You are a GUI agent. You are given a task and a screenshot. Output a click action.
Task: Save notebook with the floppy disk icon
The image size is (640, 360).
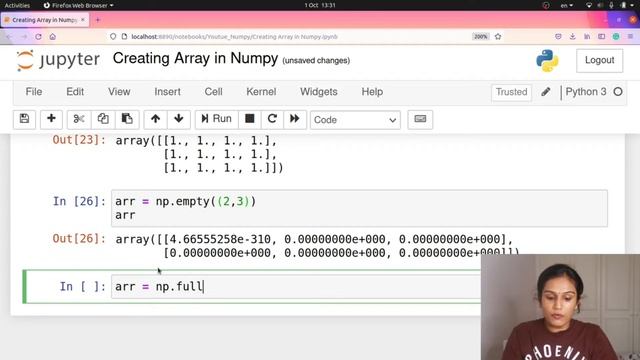(24, 119)
